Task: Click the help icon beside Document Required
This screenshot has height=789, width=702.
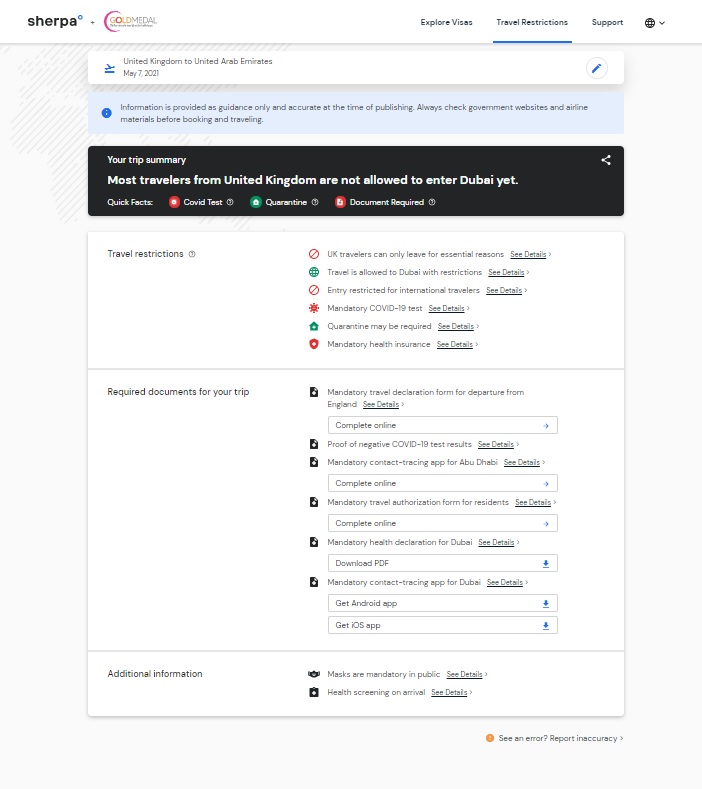Action: (432, 202)
